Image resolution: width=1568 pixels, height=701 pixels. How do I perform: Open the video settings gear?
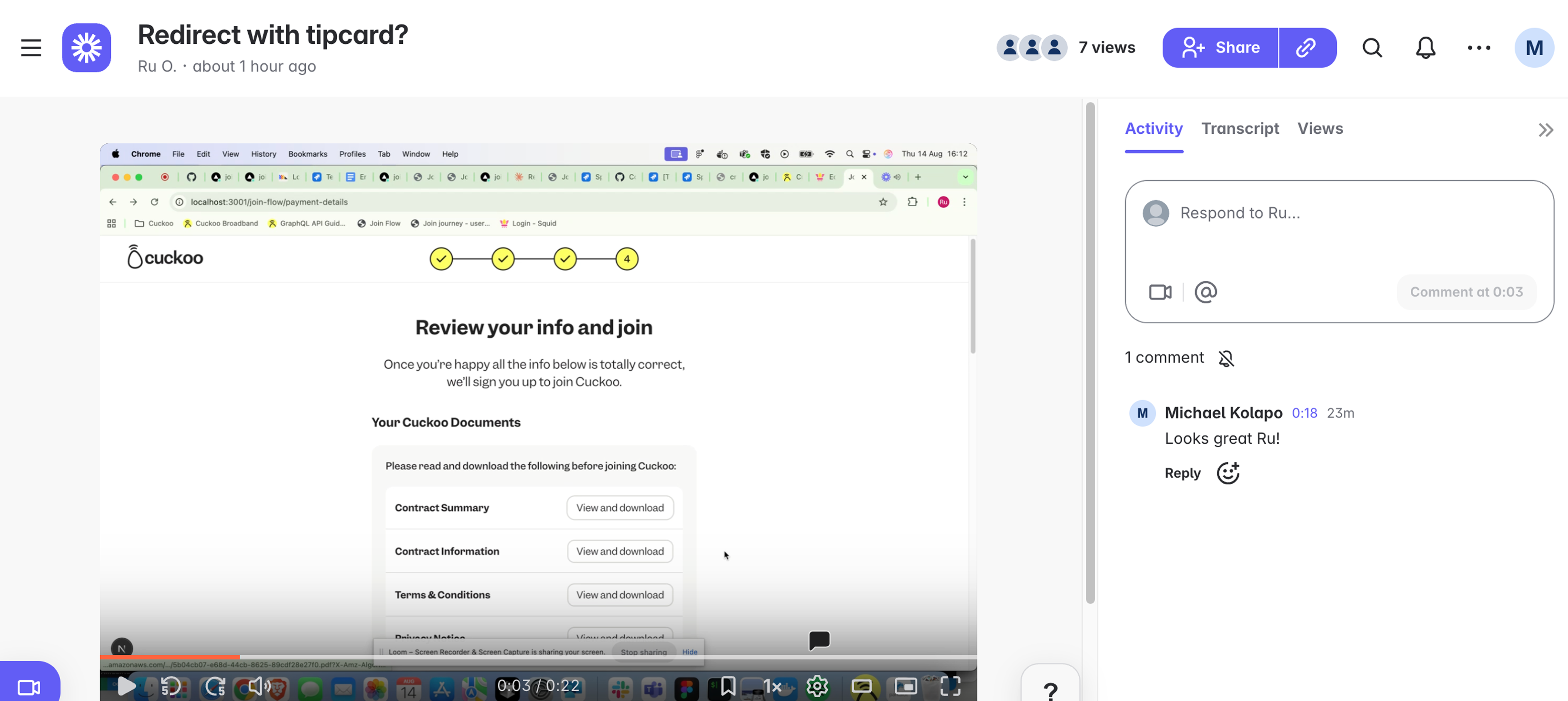click(x=817, y=687)
